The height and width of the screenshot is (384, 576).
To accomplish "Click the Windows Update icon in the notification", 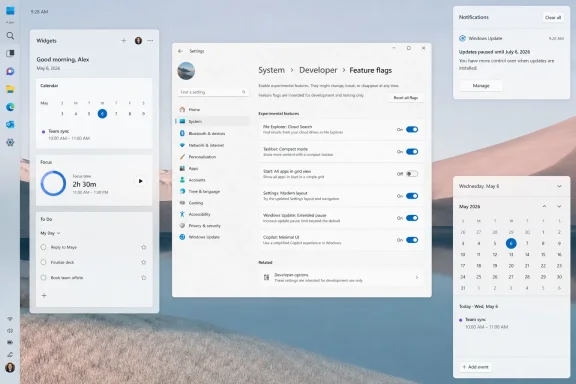I will click(462, 38).
